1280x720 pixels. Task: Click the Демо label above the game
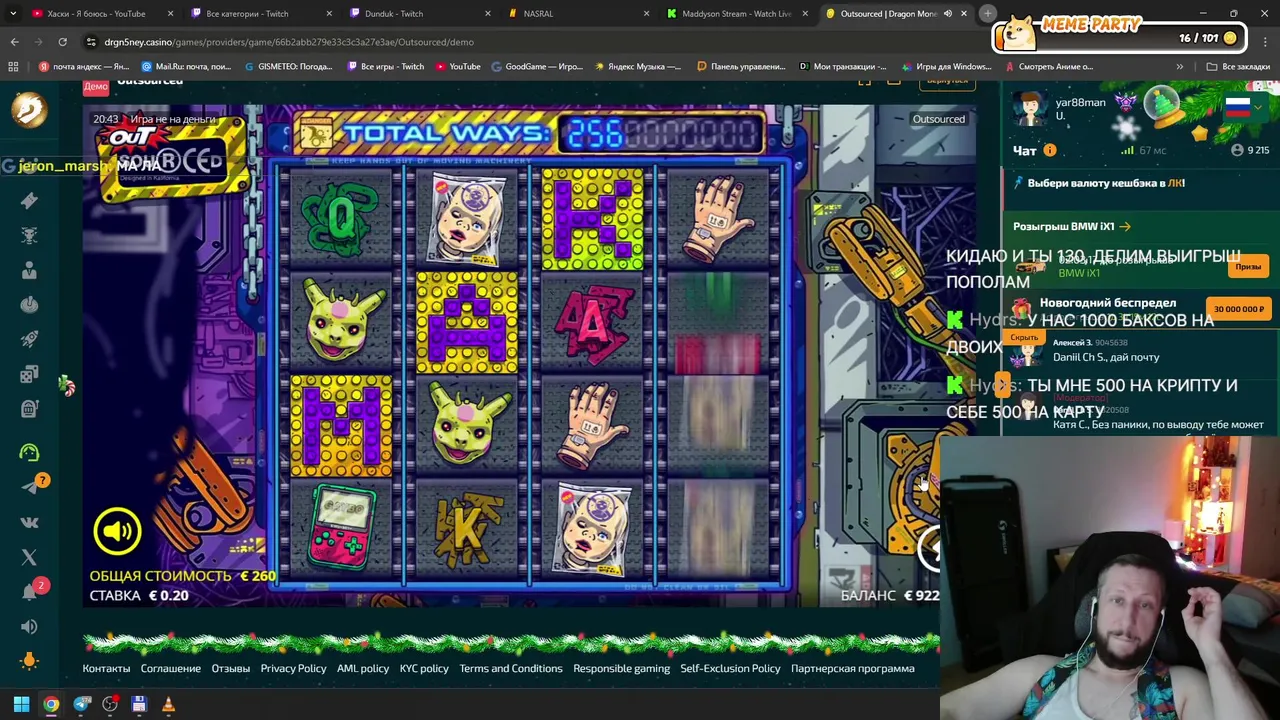click(x=96, y=87)
